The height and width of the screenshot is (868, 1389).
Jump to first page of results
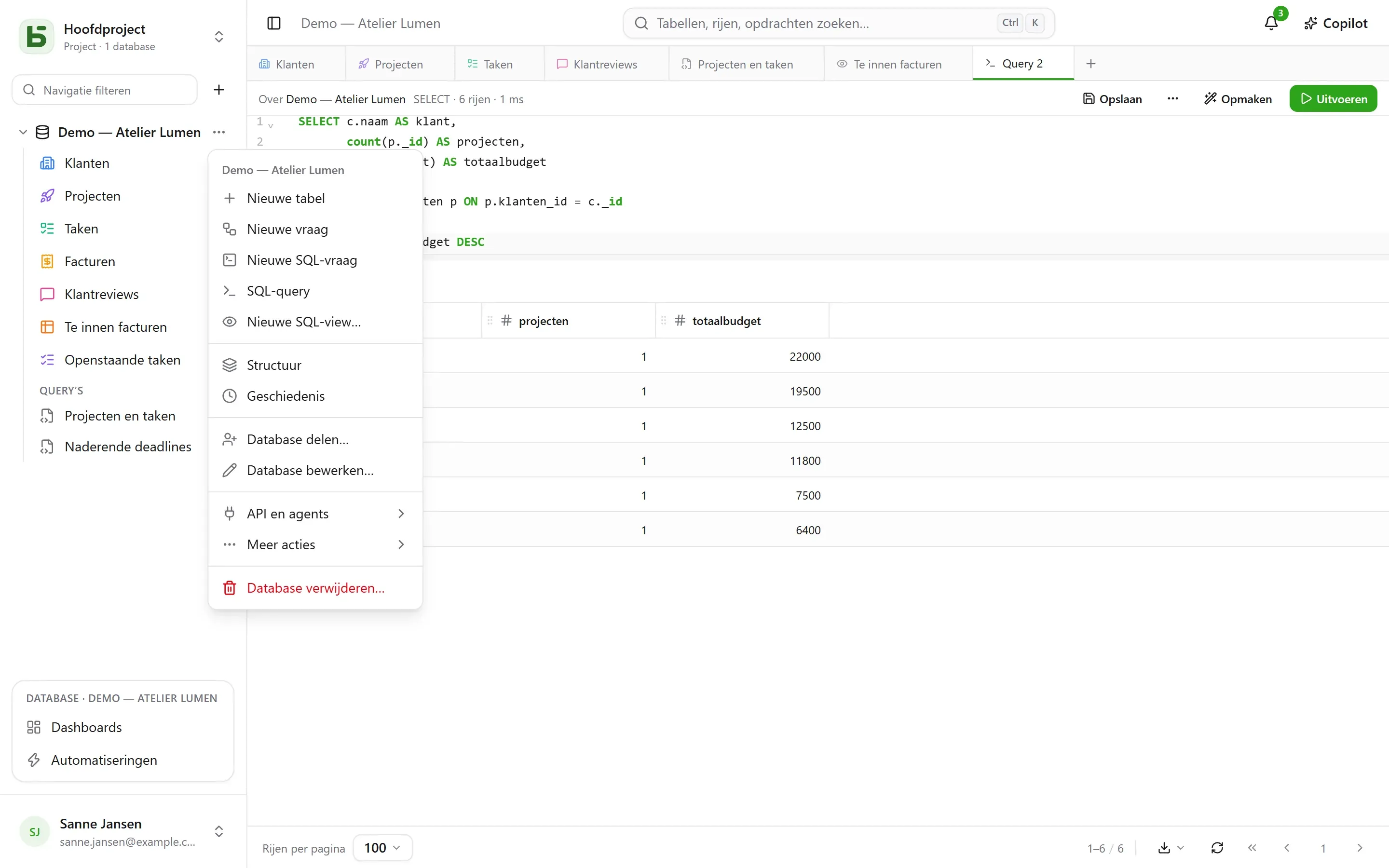tap(1252, 848)
